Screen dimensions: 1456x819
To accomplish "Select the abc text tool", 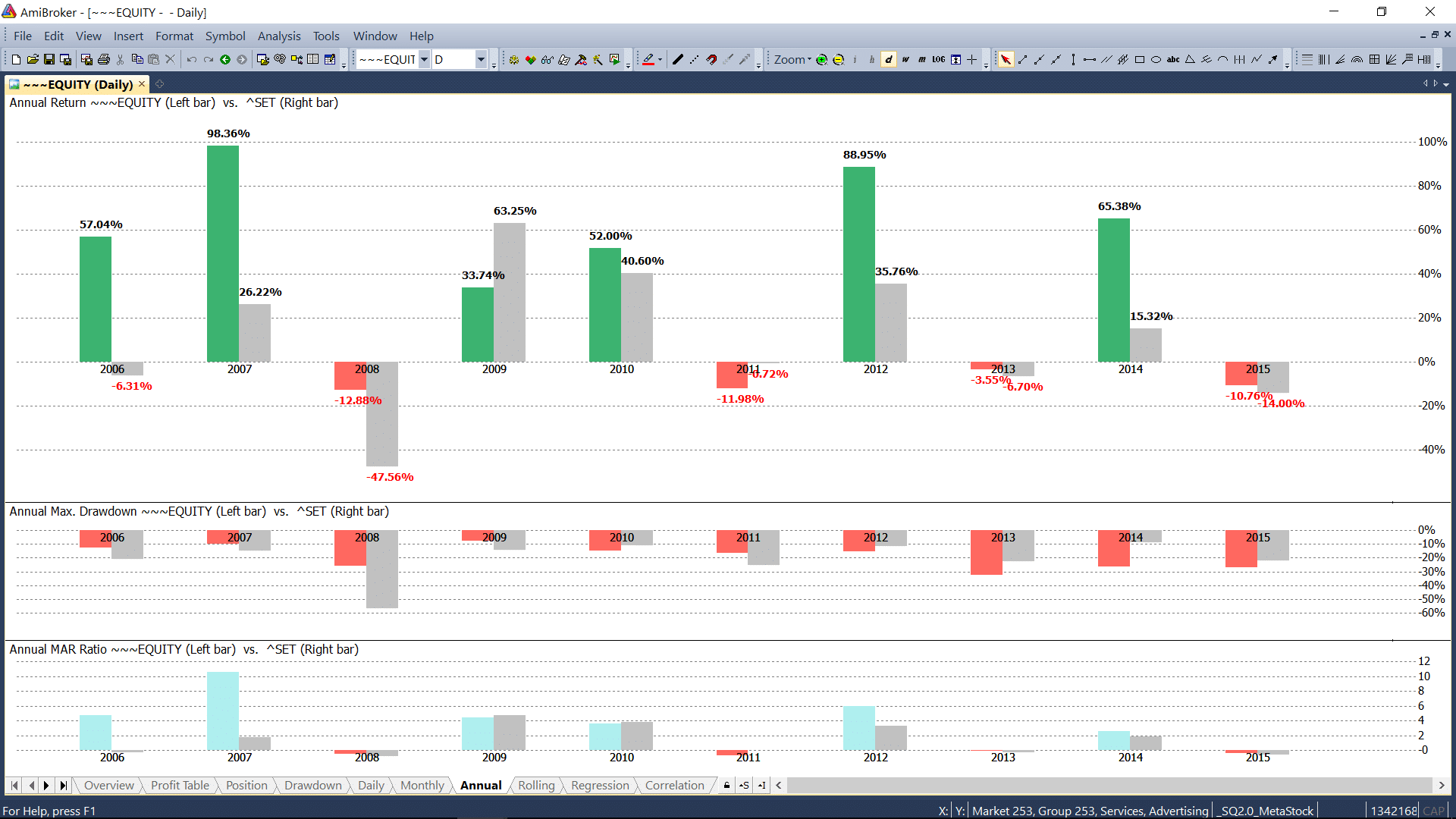I will click(1172, 59).
